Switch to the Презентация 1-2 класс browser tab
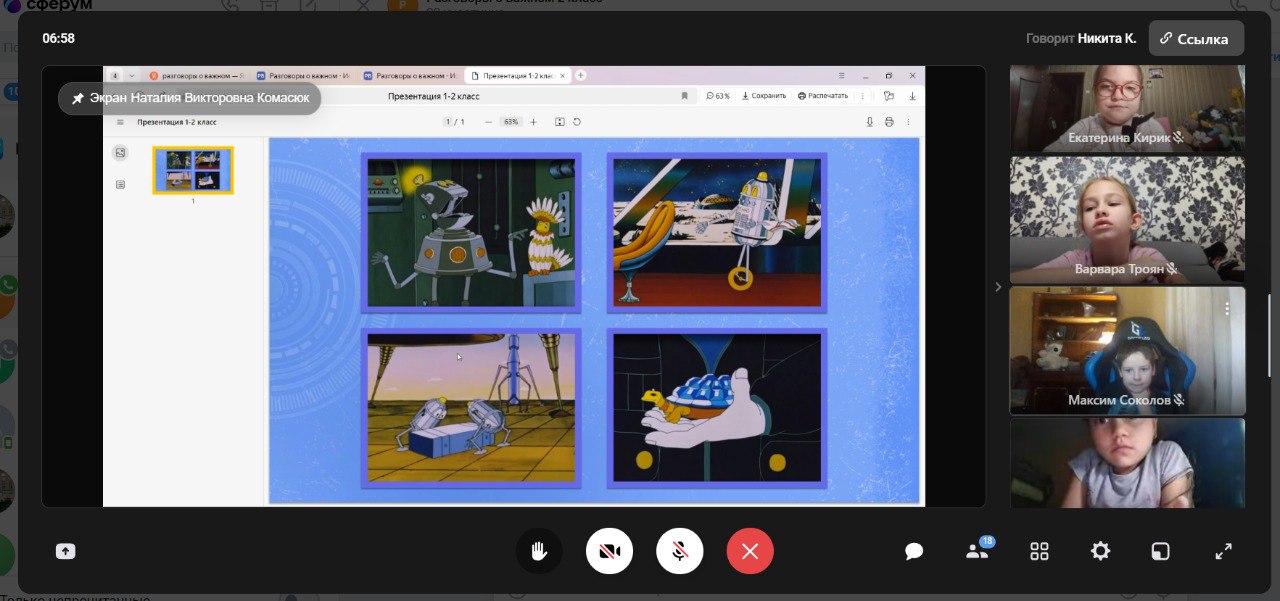The width and height of the screenshot is (1280, 601). pyautogui.click(x=518, y=75)
